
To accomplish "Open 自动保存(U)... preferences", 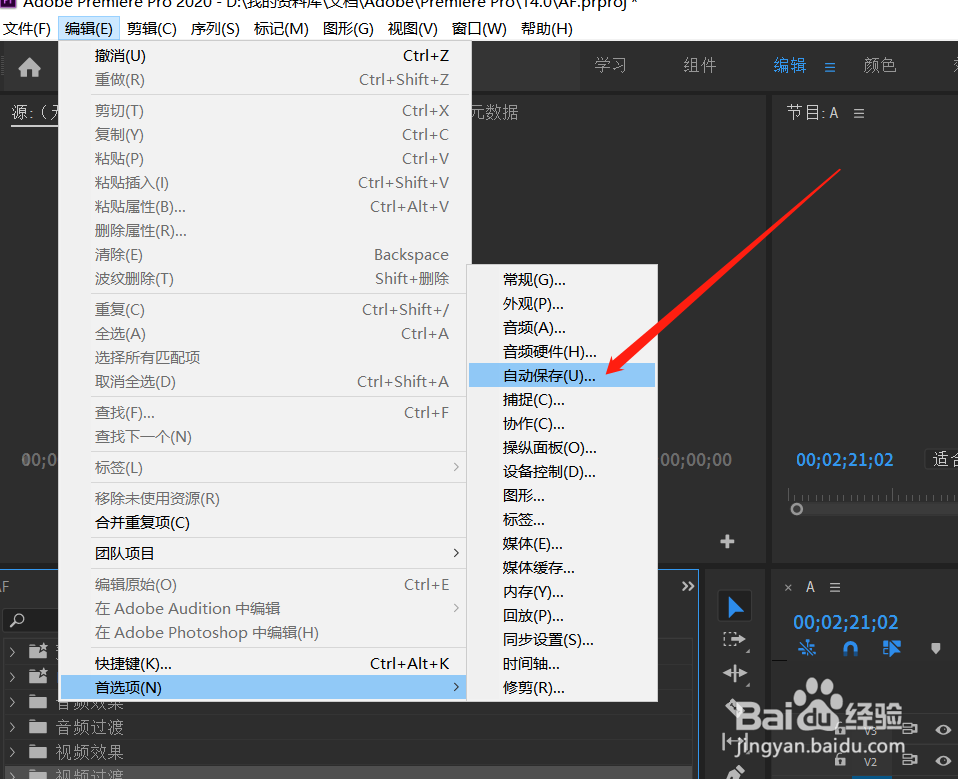I will (x=562, y=376).
